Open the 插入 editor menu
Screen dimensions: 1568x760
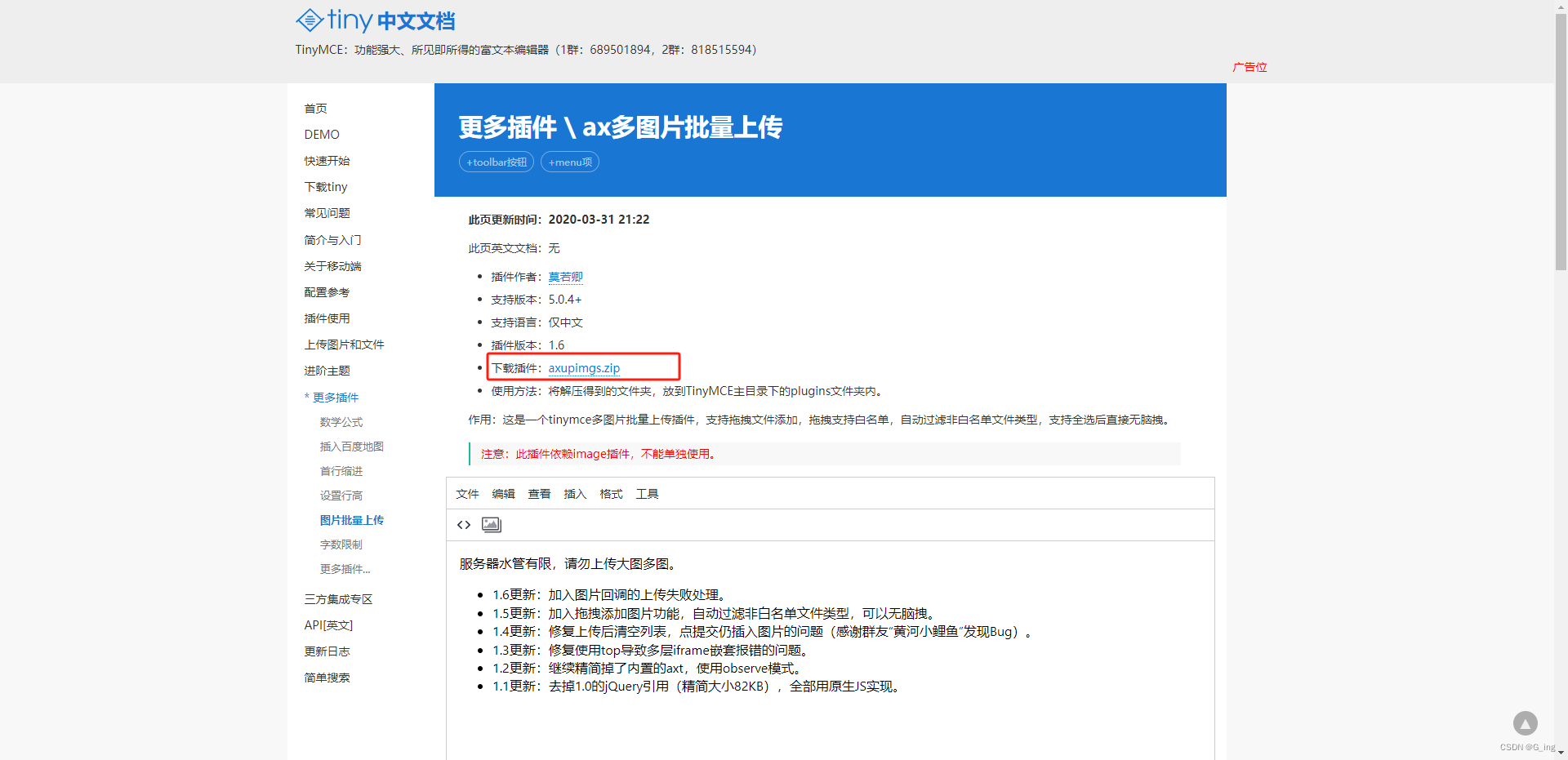575,494
